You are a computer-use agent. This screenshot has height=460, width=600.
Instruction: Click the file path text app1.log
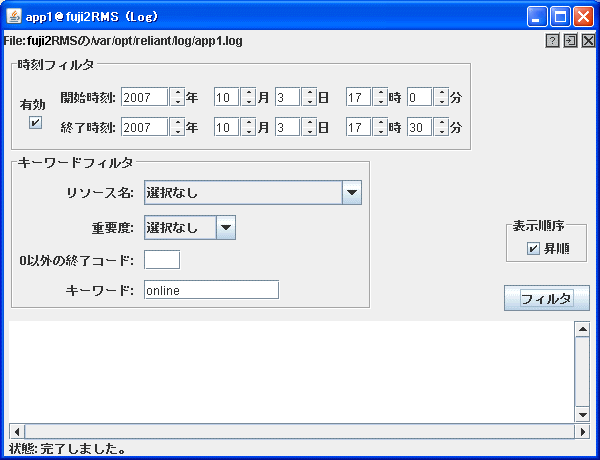[x=218, y=41]
